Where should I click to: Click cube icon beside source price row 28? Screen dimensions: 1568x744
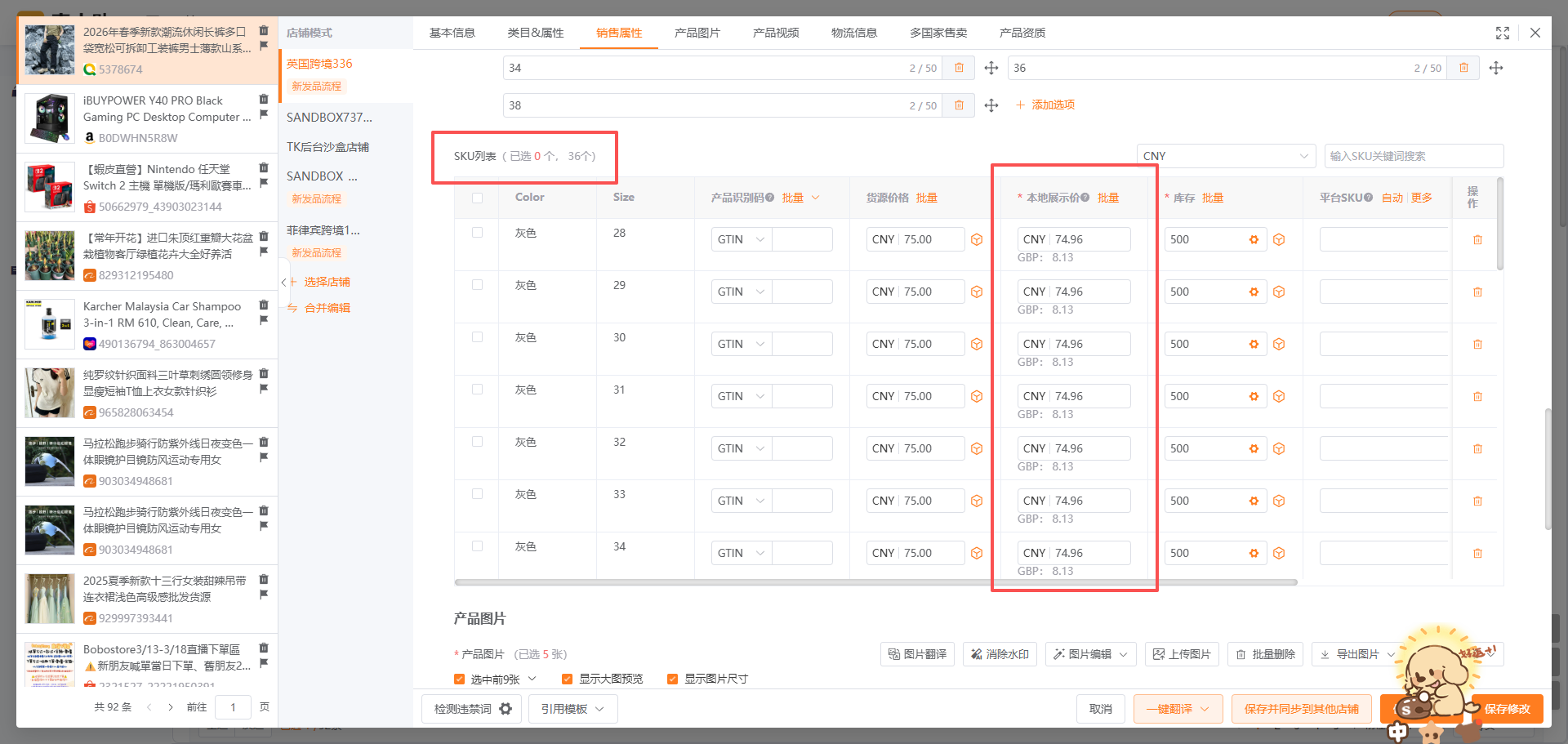(x=977, y=239)
